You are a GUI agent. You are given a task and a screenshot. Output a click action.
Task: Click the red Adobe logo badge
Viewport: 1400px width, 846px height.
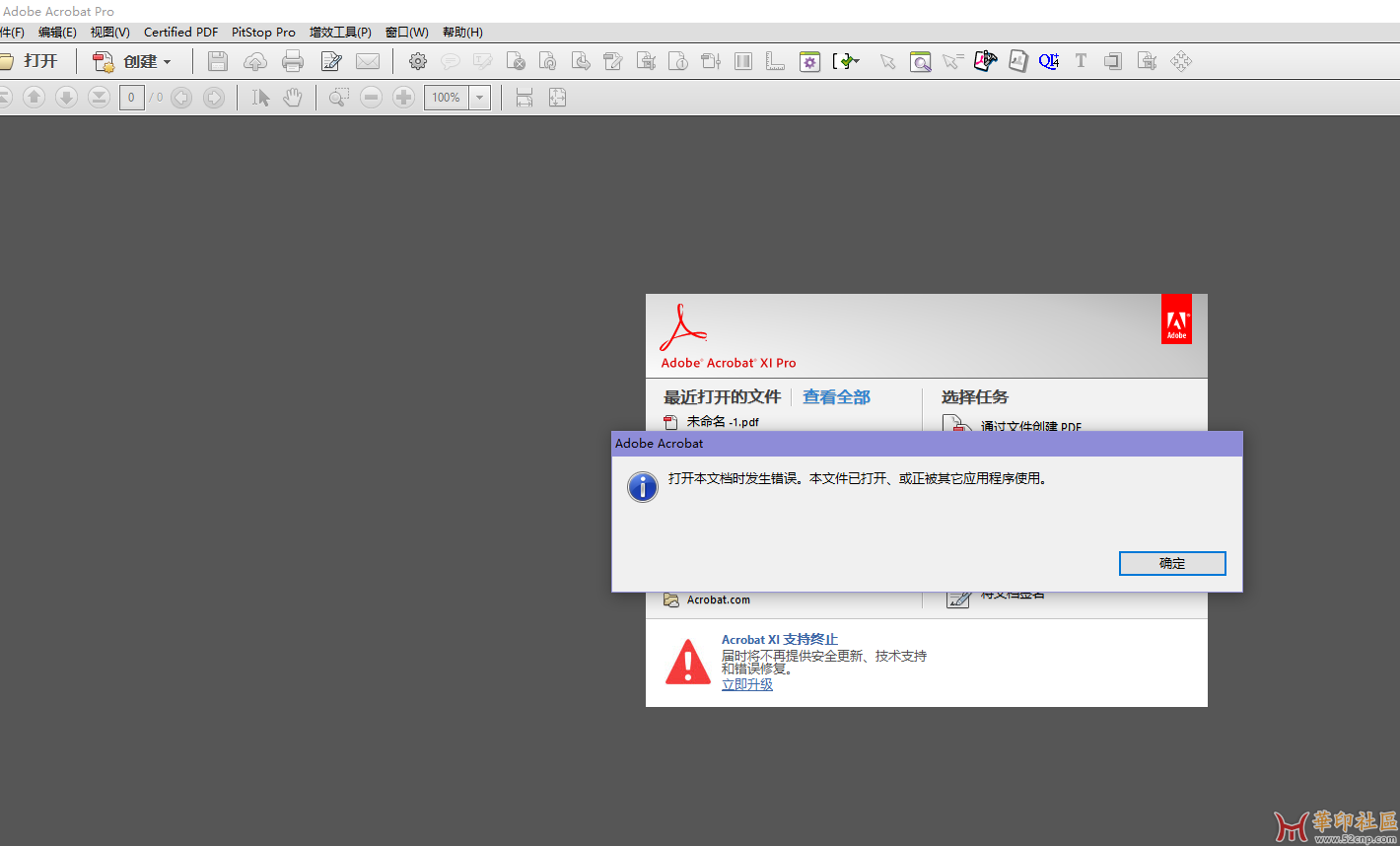[1176, 319]
